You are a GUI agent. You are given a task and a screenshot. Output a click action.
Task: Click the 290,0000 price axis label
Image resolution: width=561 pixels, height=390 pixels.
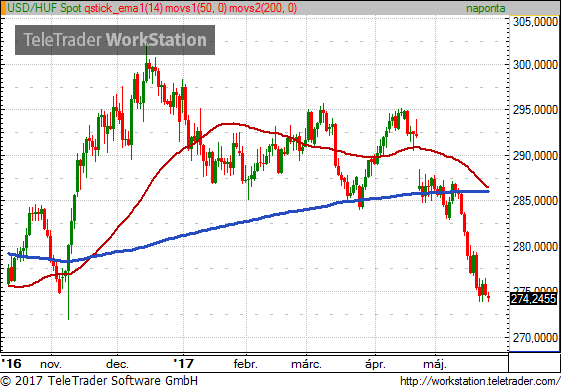(x=535, y=156)
